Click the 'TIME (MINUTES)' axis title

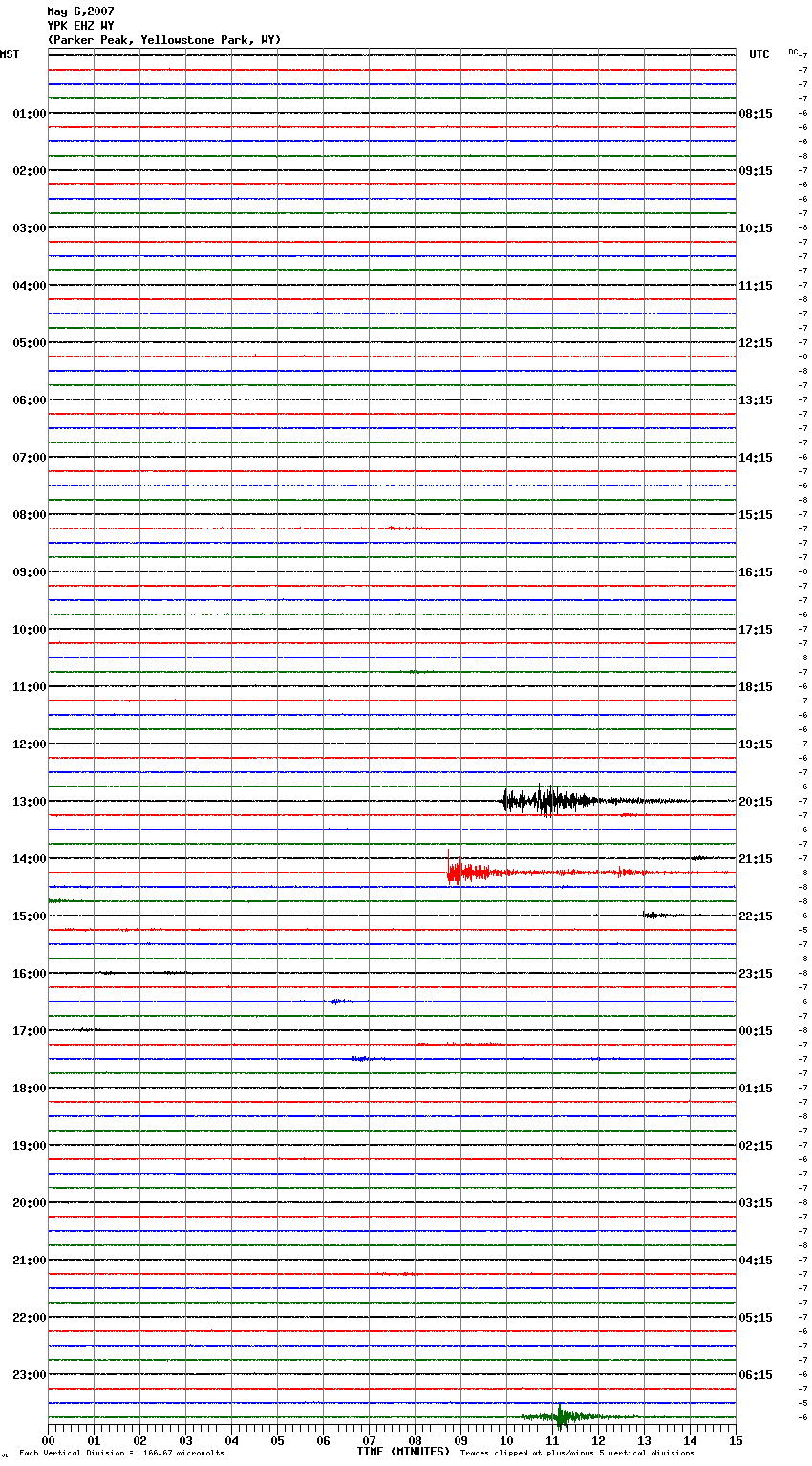(403, 1452)
